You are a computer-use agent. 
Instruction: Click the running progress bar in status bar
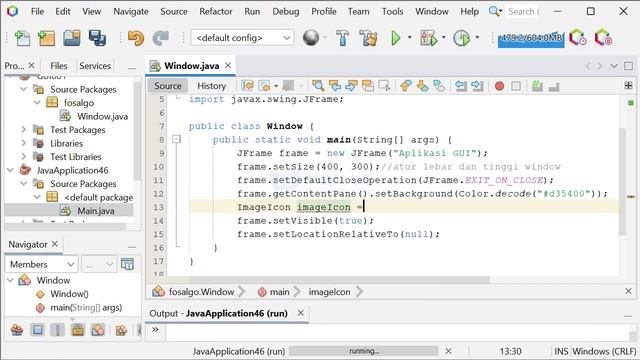pos(364,351)
